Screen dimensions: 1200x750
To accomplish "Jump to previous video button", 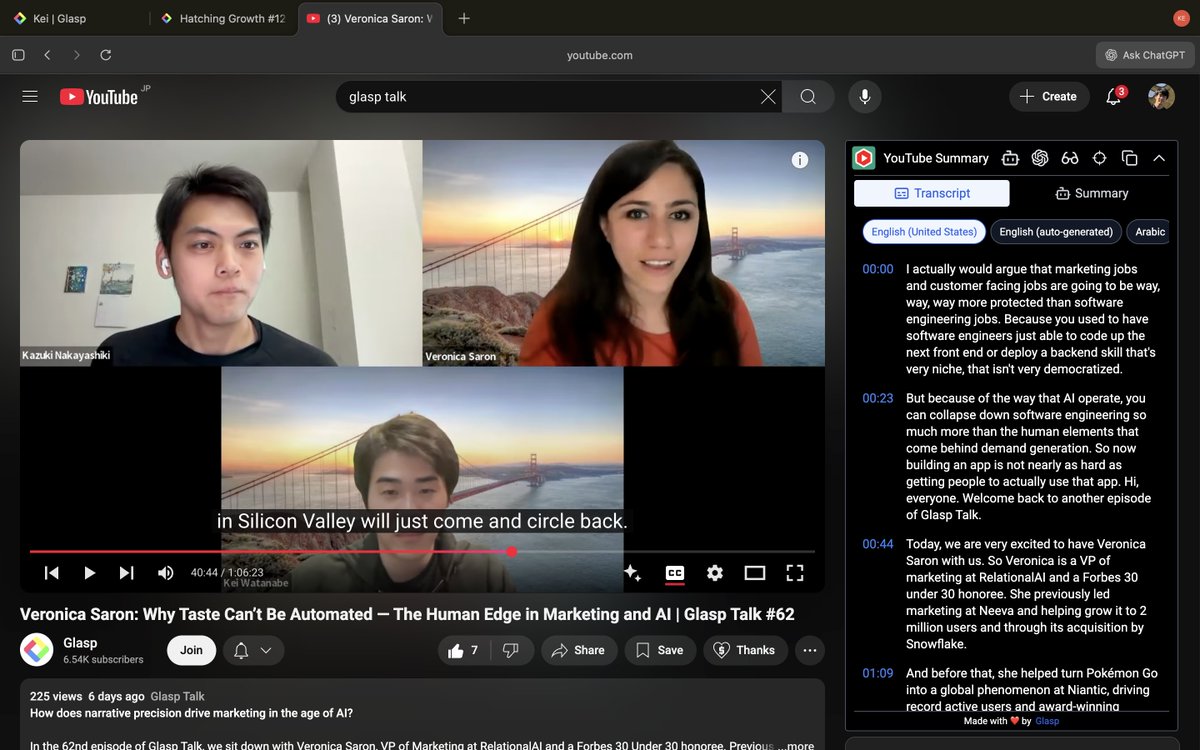I will click(51, 573).
